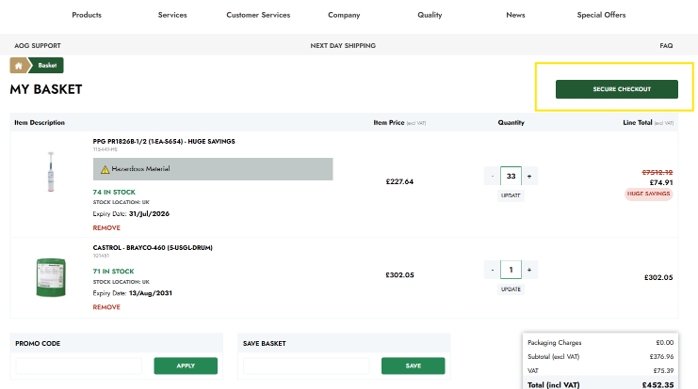Focus the promo code input field
Viewport: 698px width, 389px height.
coord(79,366)
